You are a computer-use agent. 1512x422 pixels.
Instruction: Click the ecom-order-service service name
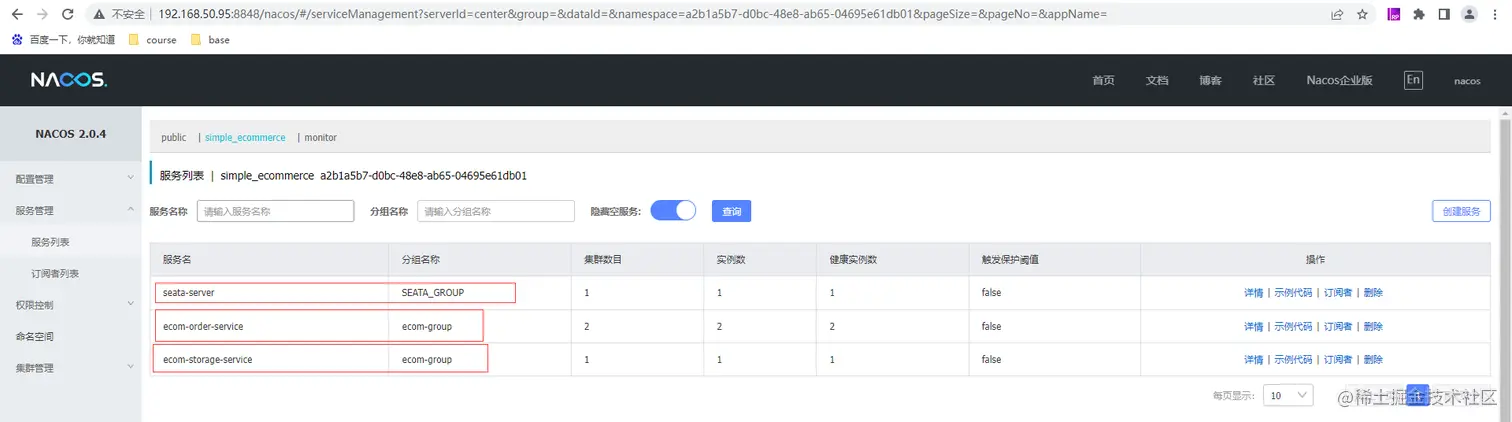[203, 326]
